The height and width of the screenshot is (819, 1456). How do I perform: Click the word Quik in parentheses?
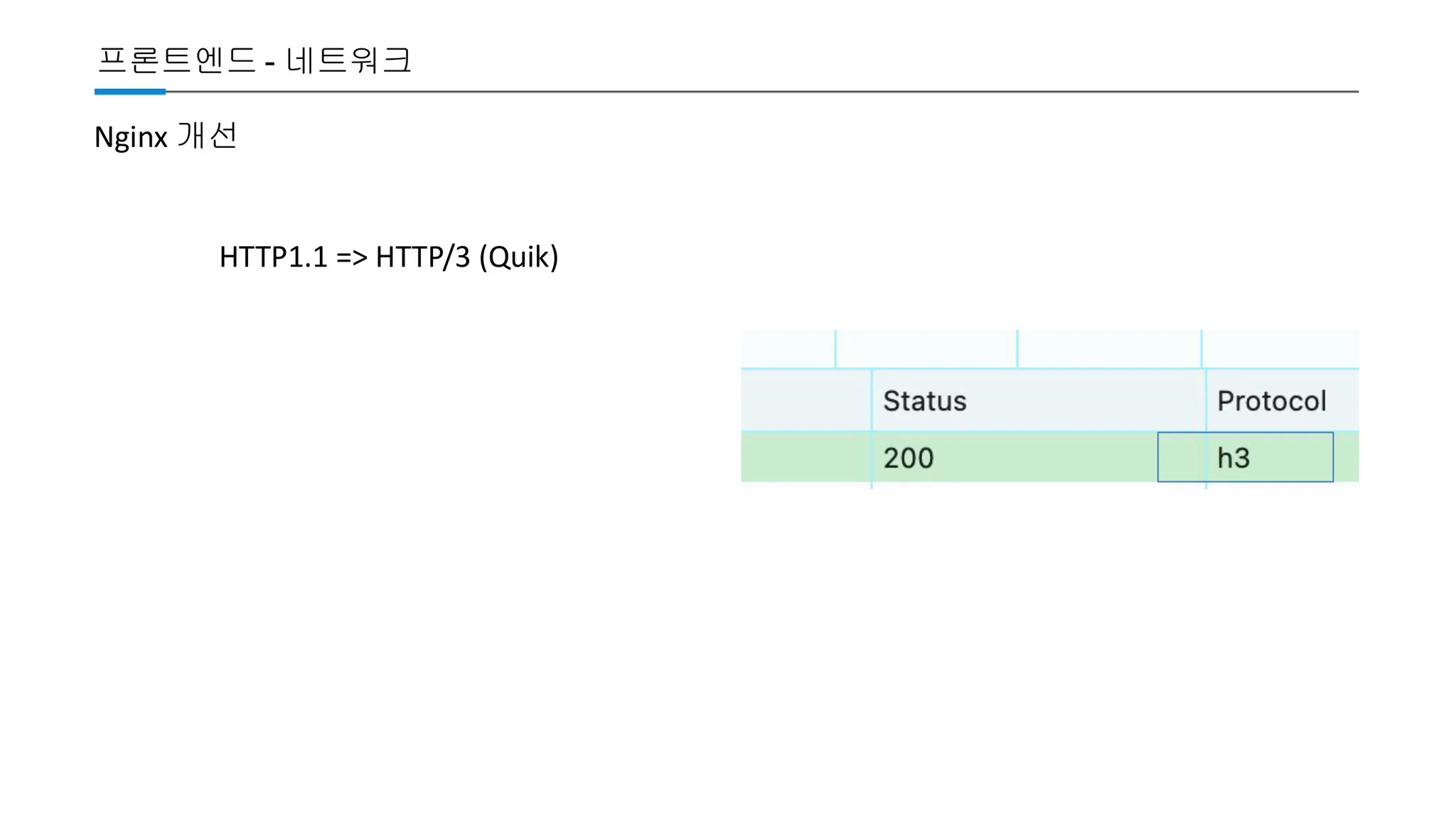point(518,257)
